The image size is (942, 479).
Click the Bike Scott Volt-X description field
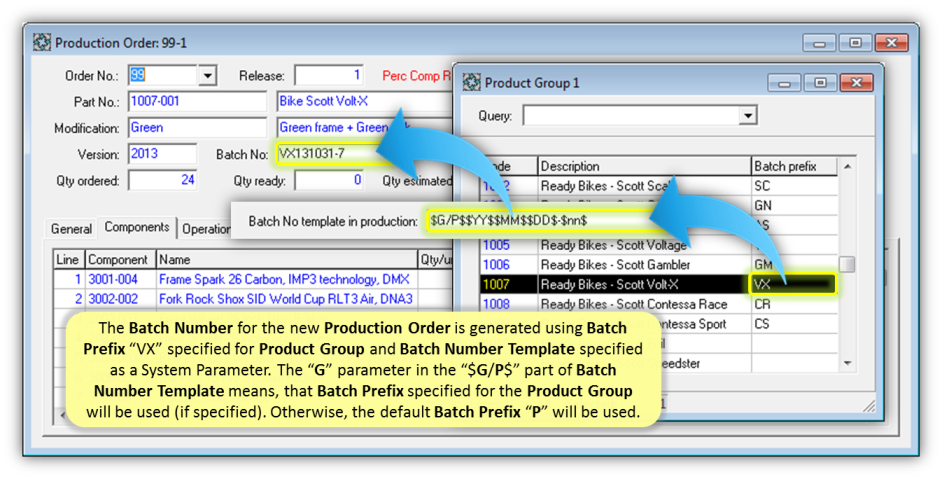[x=364, y=101]
